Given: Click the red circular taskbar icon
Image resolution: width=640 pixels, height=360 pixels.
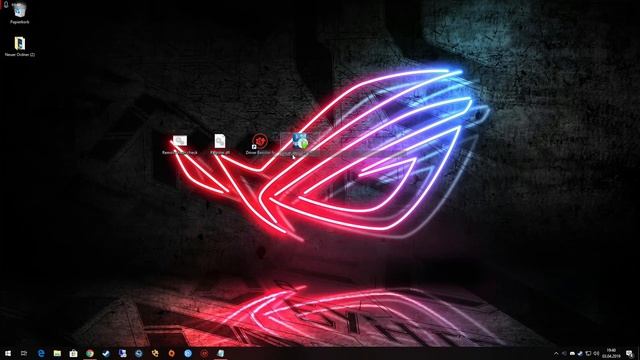Looking at the screenshot, I should coord(204,353).
